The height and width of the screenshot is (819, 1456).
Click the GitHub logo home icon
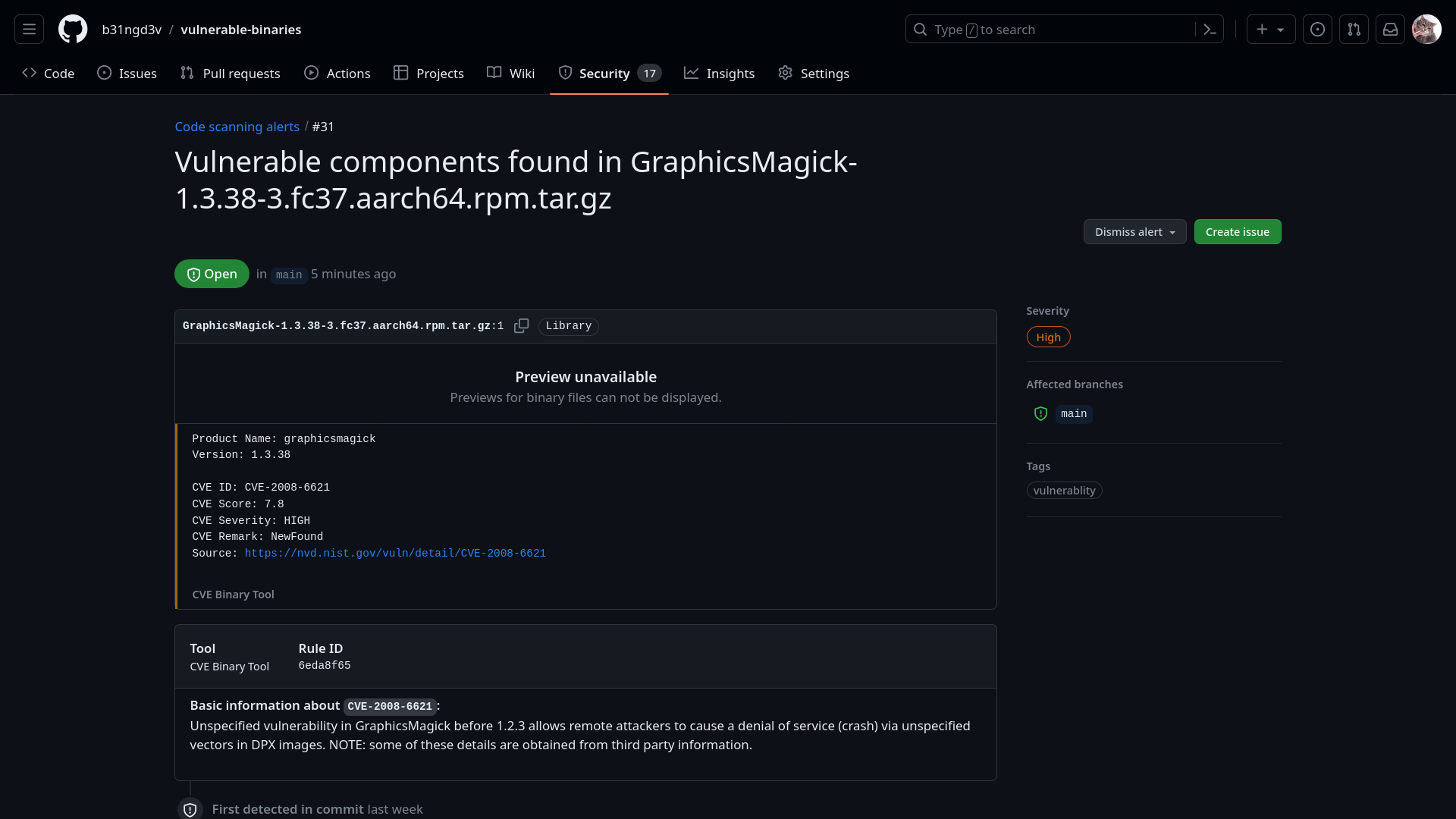73,30
